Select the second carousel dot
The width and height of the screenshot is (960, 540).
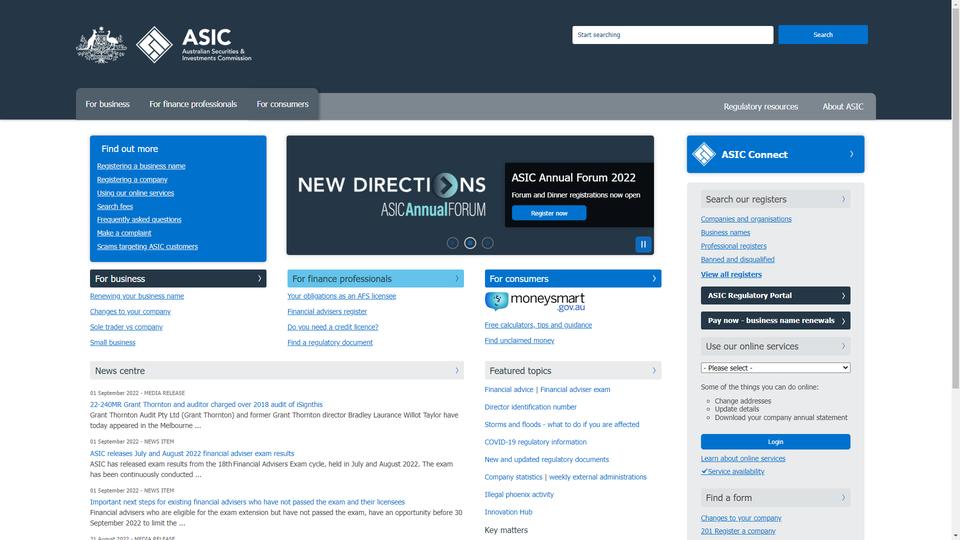point(470,243)
